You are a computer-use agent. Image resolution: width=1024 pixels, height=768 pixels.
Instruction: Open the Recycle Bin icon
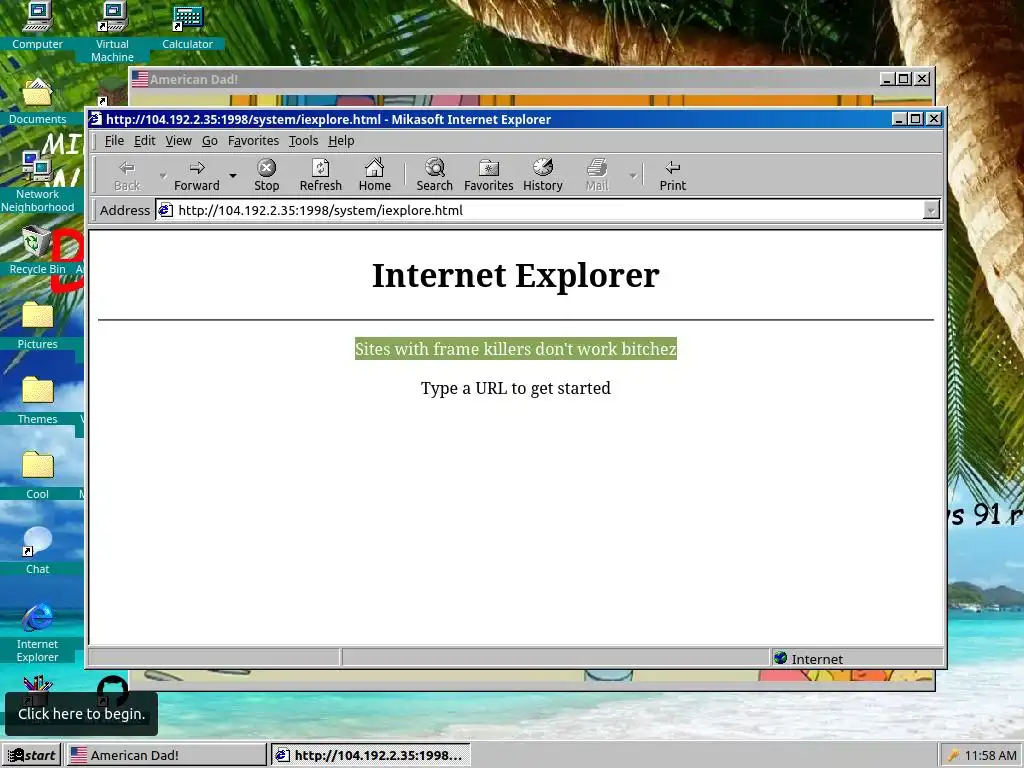[37, 251]
